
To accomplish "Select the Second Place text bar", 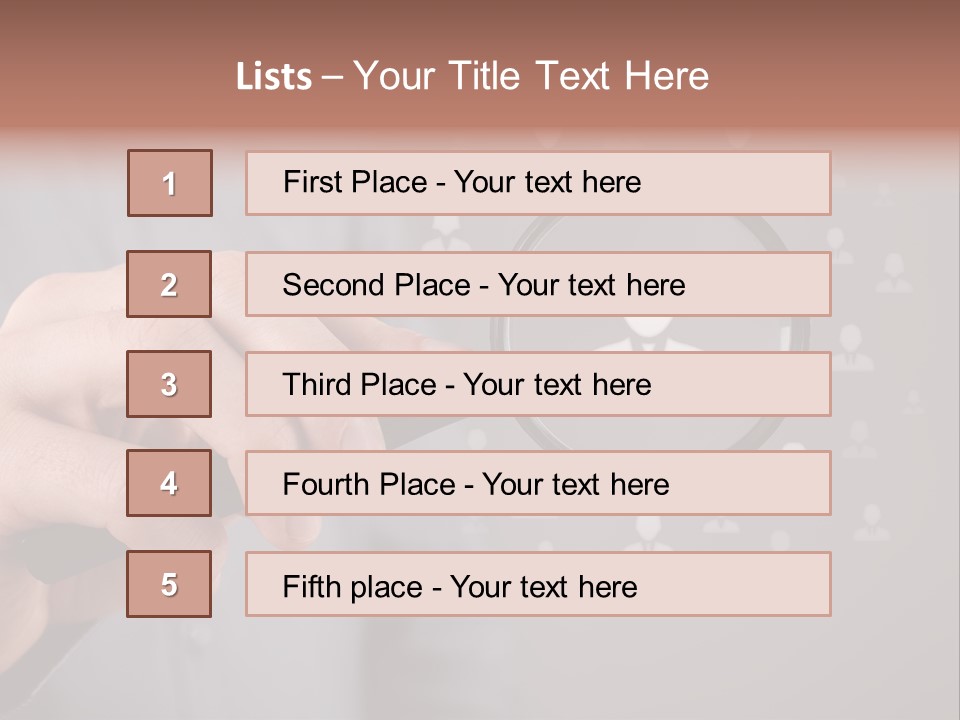I will point(538,284).
